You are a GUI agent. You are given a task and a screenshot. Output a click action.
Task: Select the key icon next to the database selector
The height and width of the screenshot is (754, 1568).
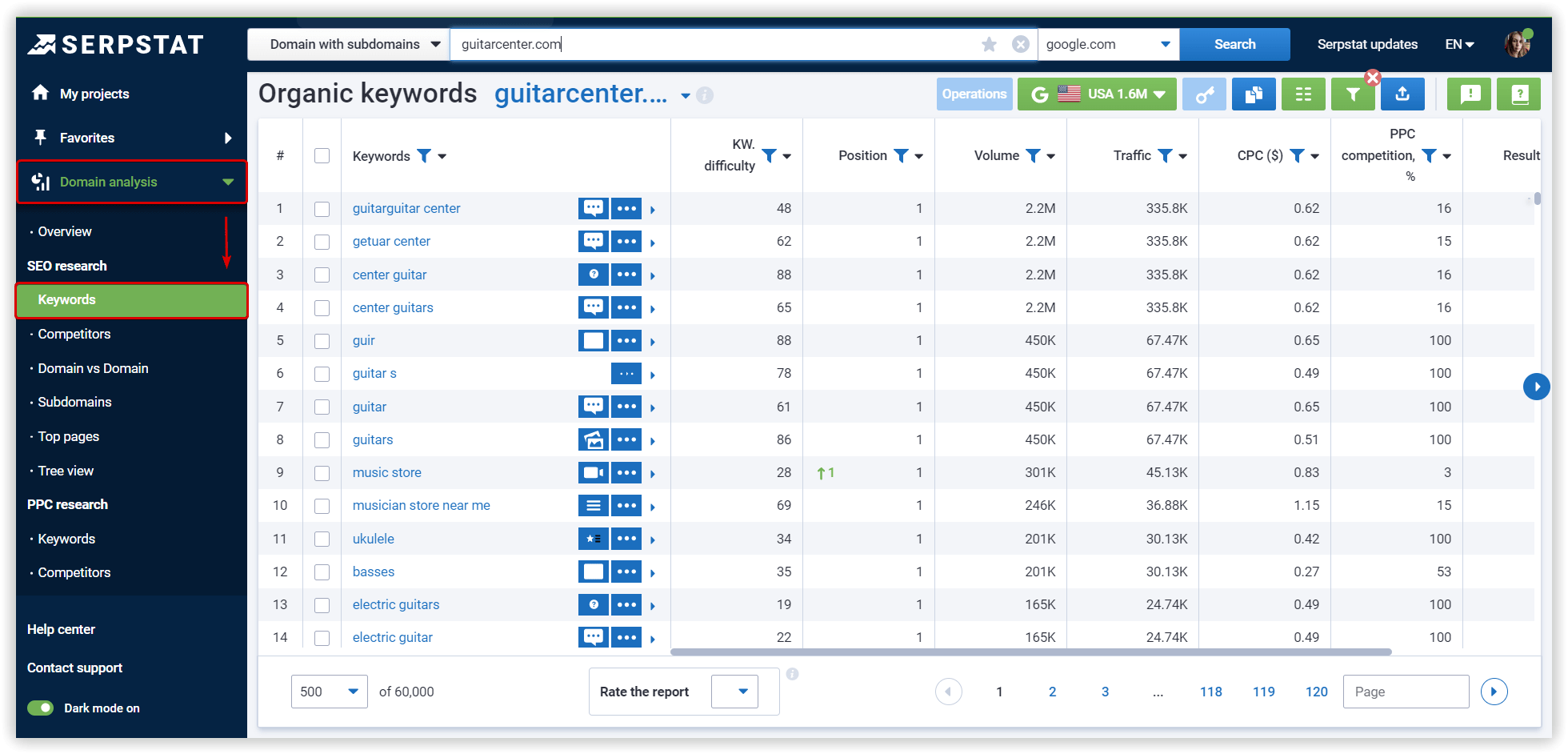click(1204, 94)
